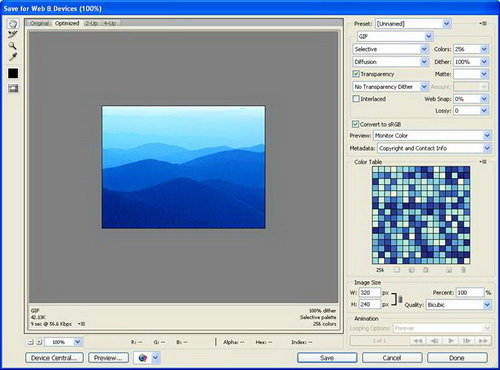Viewport: 500px width, 370px height.
Task: Click the Save button
Action: [327, 358]
